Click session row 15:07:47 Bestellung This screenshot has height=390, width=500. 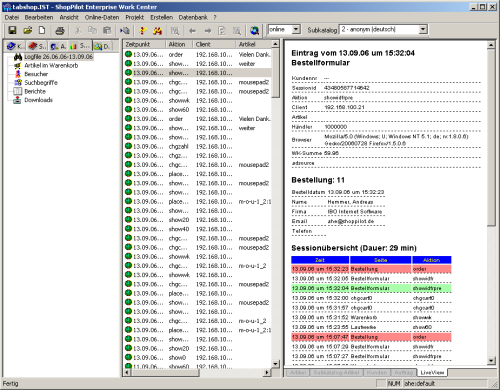(371, 337)
